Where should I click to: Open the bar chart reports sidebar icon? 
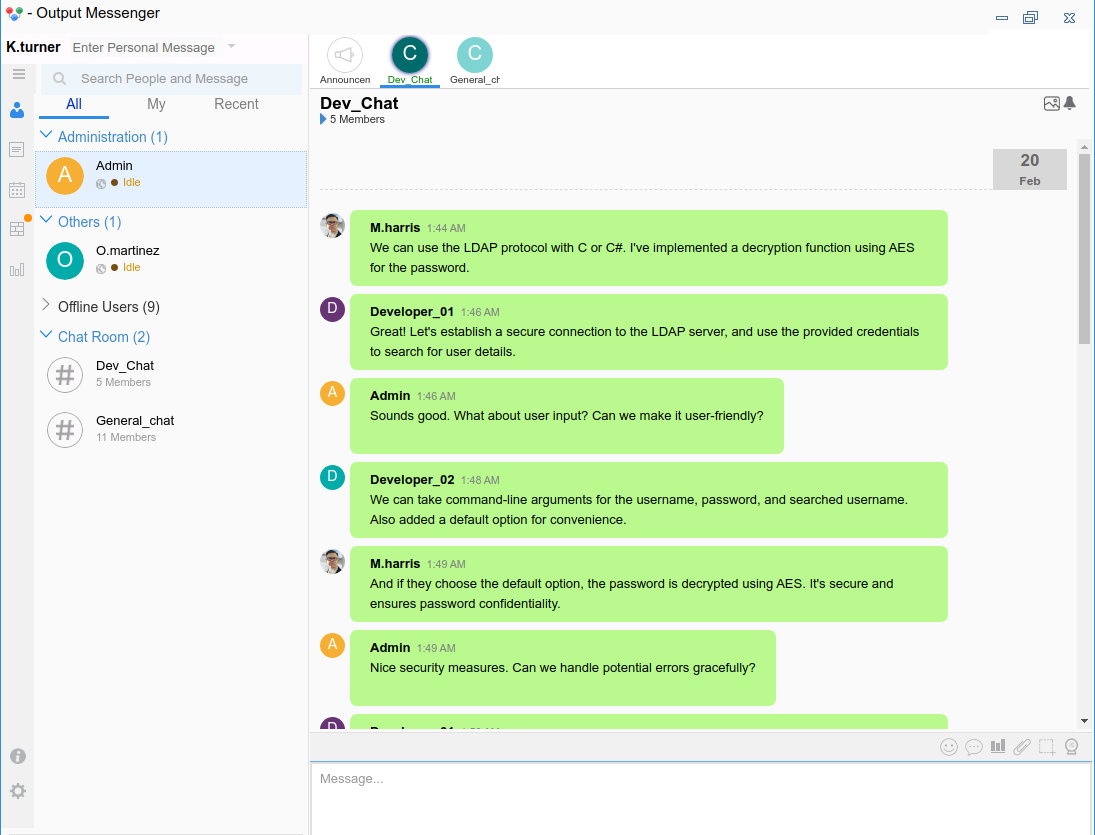coord(17,269)
